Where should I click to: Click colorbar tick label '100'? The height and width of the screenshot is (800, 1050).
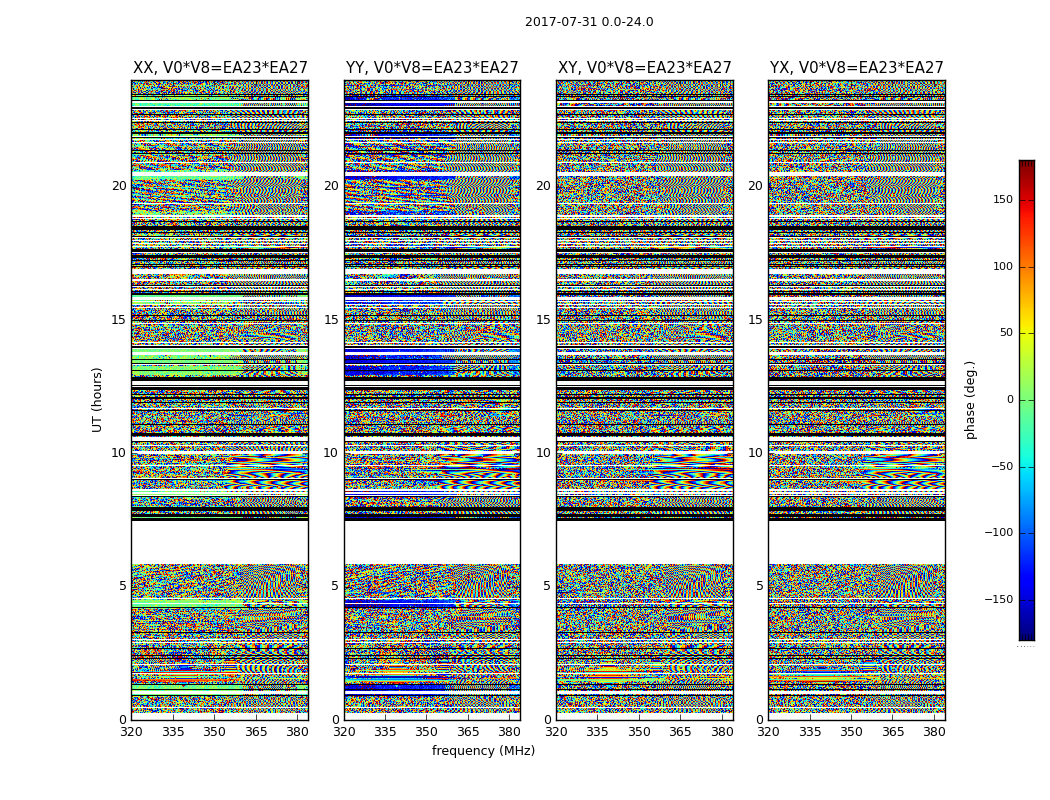pyautogui.click(x=1003, y=266)
